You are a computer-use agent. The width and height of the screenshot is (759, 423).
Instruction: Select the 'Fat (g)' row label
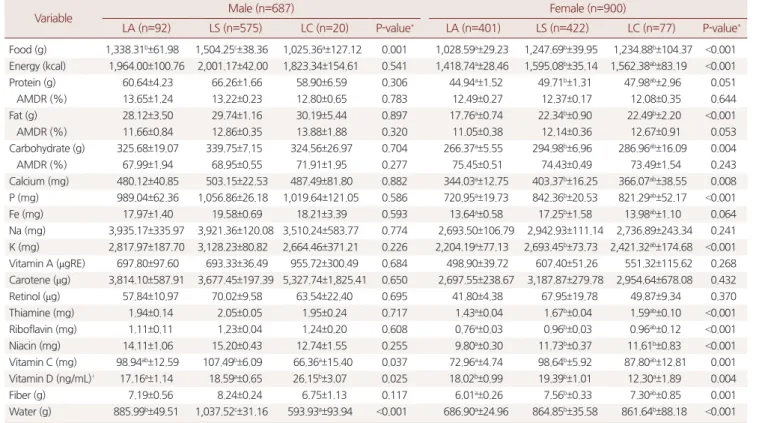tap(23, 116)
